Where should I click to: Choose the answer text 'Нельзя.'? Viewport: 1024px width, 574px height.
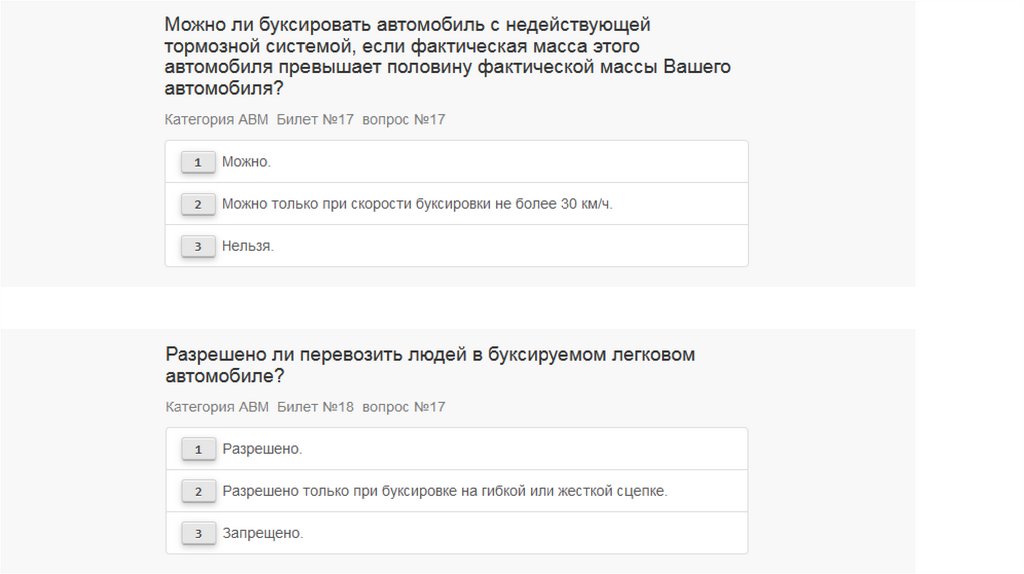[247, 246]
